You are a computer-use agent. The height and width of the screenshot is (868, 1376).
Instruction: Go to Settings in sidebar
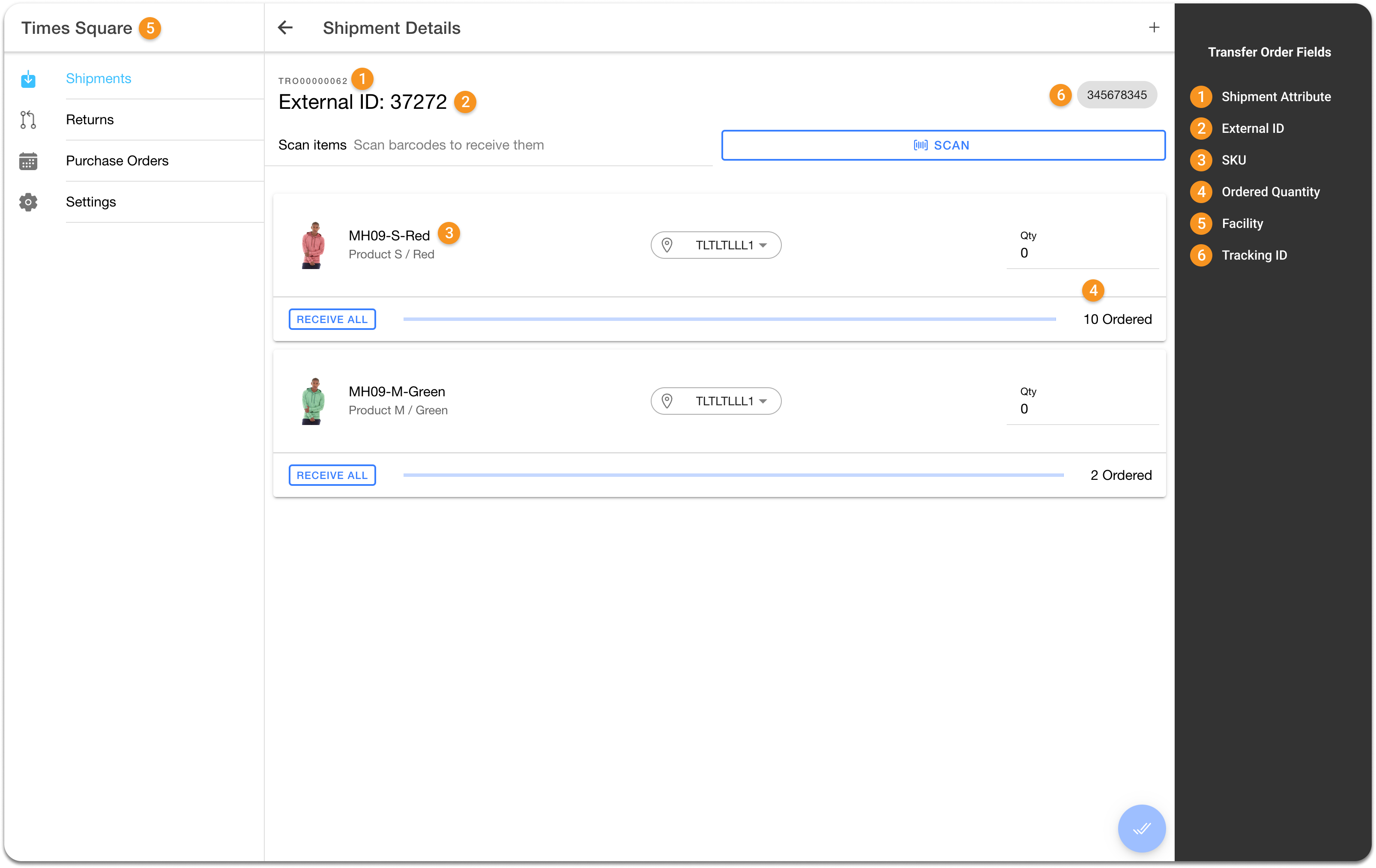coord(91,202)
